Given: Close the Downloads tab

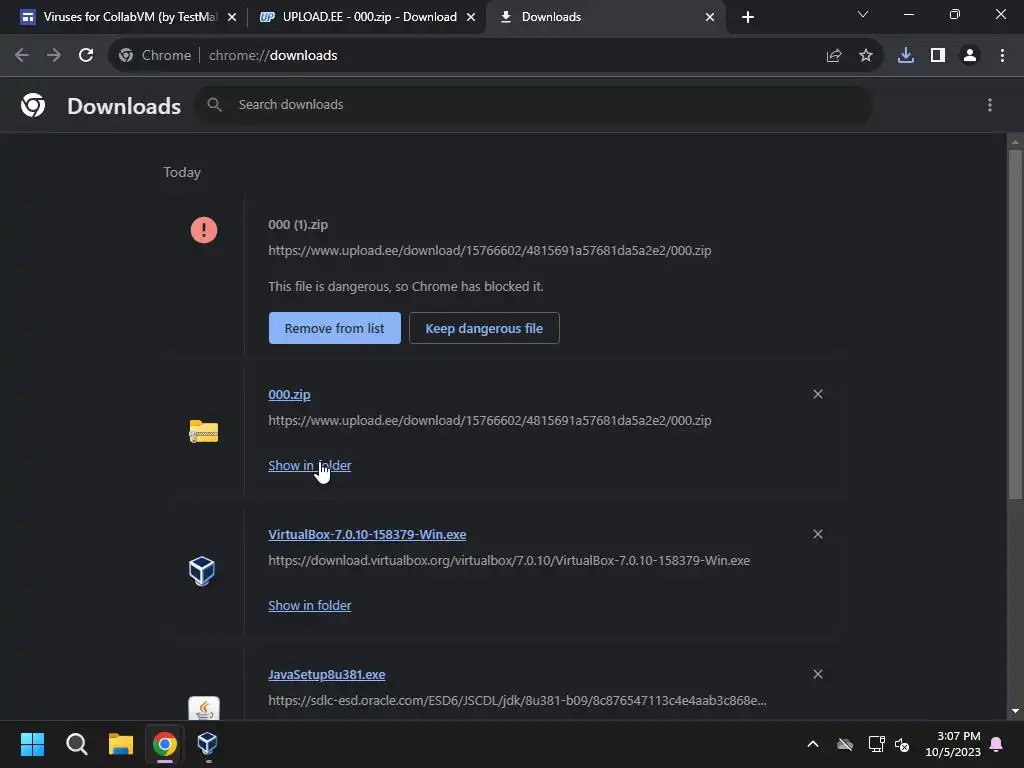Looking at the screenshot, I should (710, 17).
